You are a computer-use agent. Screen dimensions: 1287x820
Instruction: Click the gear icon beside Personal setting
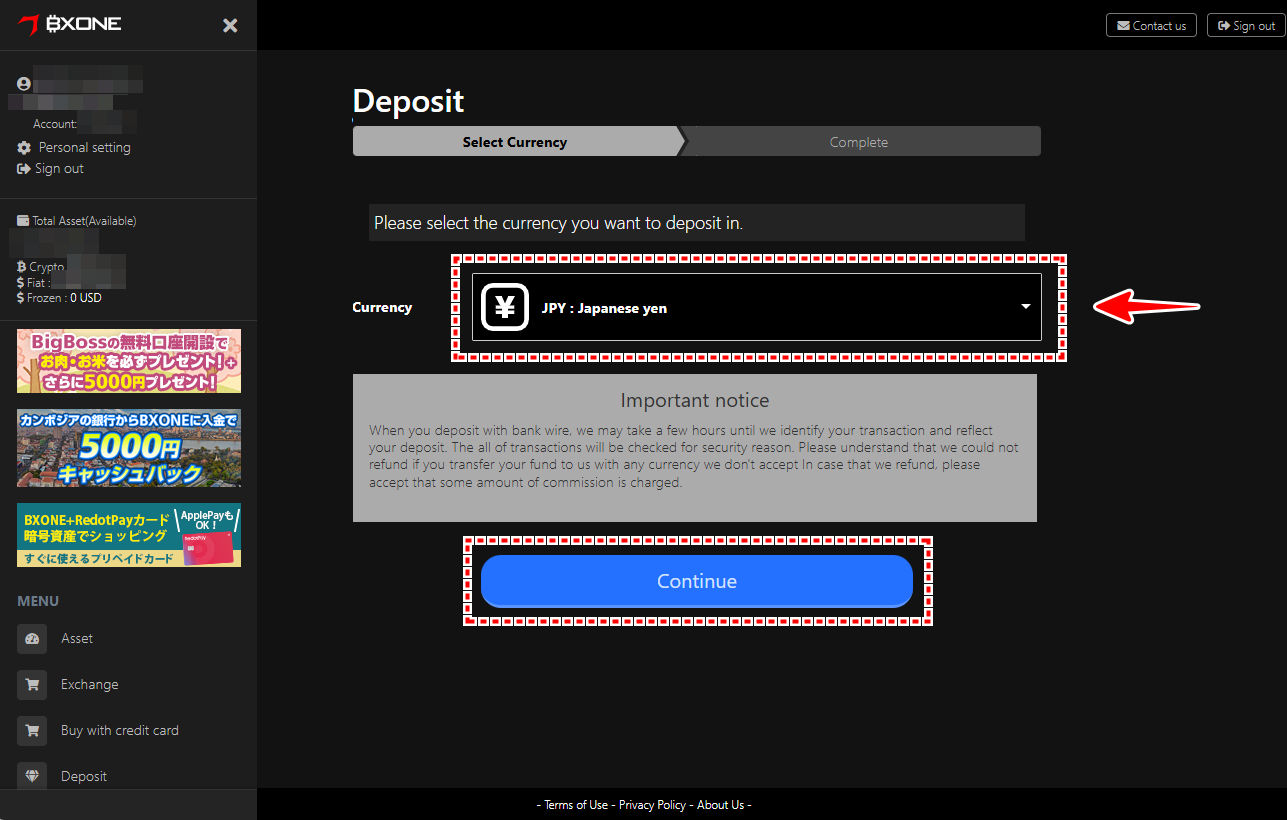pos(24,147)
